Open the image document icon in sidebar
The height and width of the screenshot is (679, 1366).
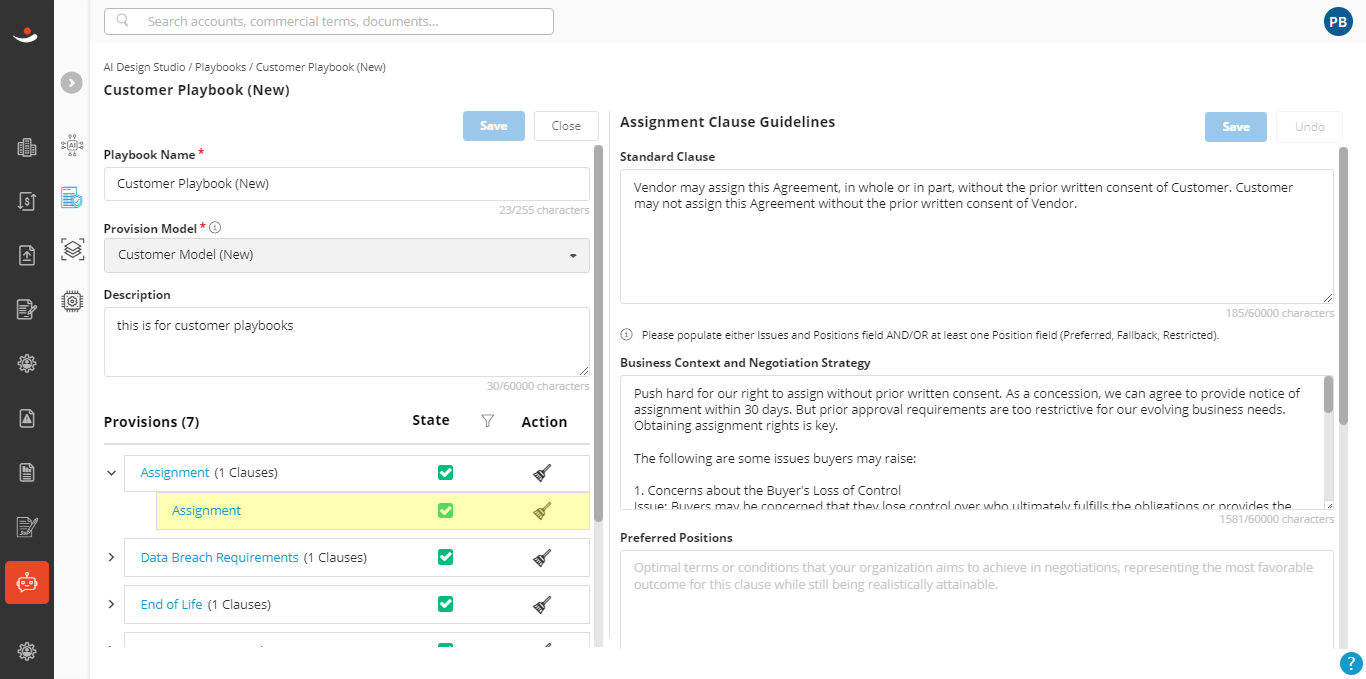click(27, 418)
